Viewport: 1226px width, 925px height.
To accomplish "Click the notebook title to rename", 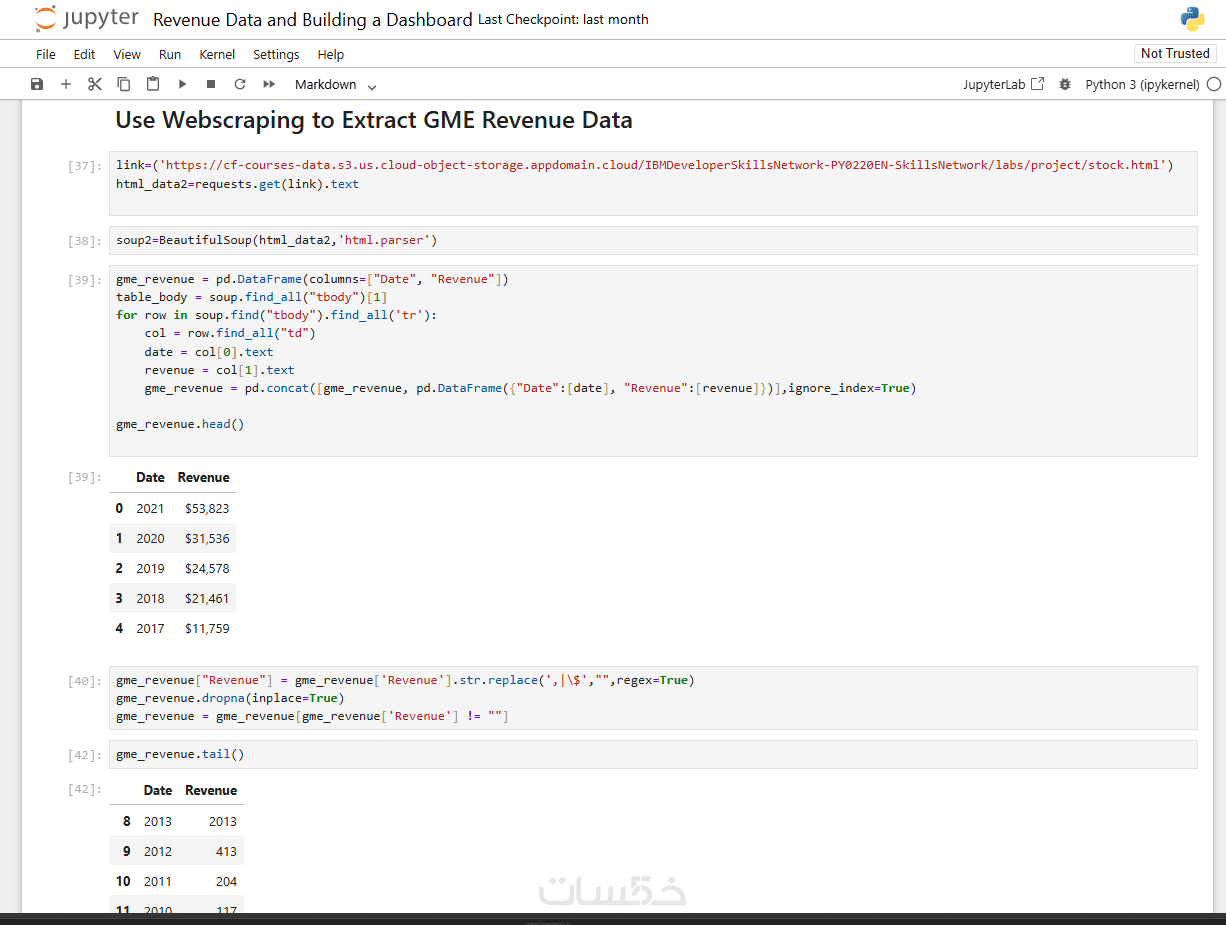I will click(x=312, y=20).
